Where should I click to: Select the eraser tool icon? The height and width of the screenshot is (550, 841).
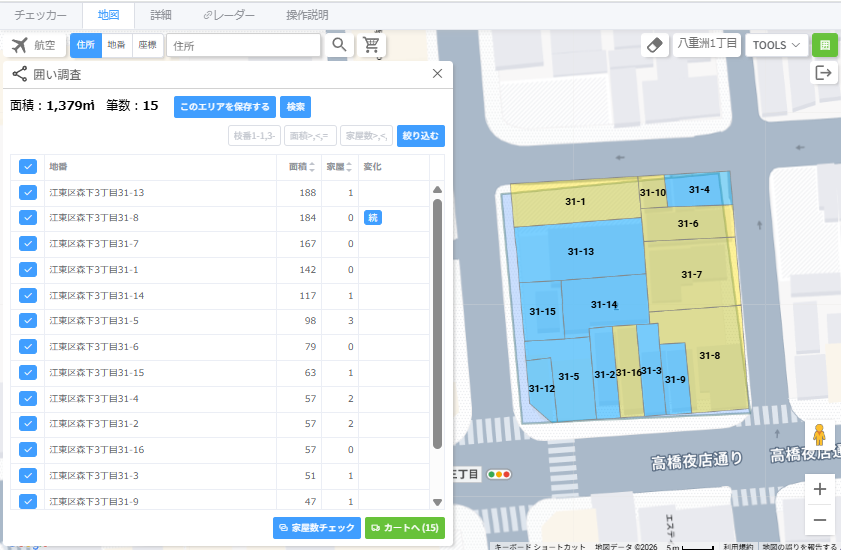click(x=655, y=45)
